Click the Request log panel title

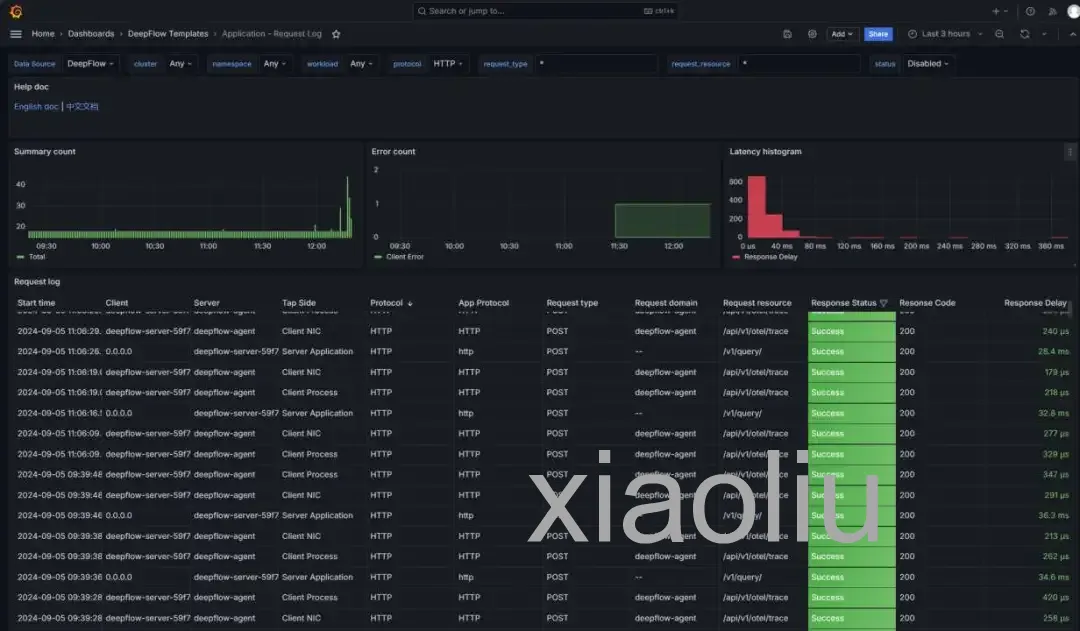pos(37,282)
